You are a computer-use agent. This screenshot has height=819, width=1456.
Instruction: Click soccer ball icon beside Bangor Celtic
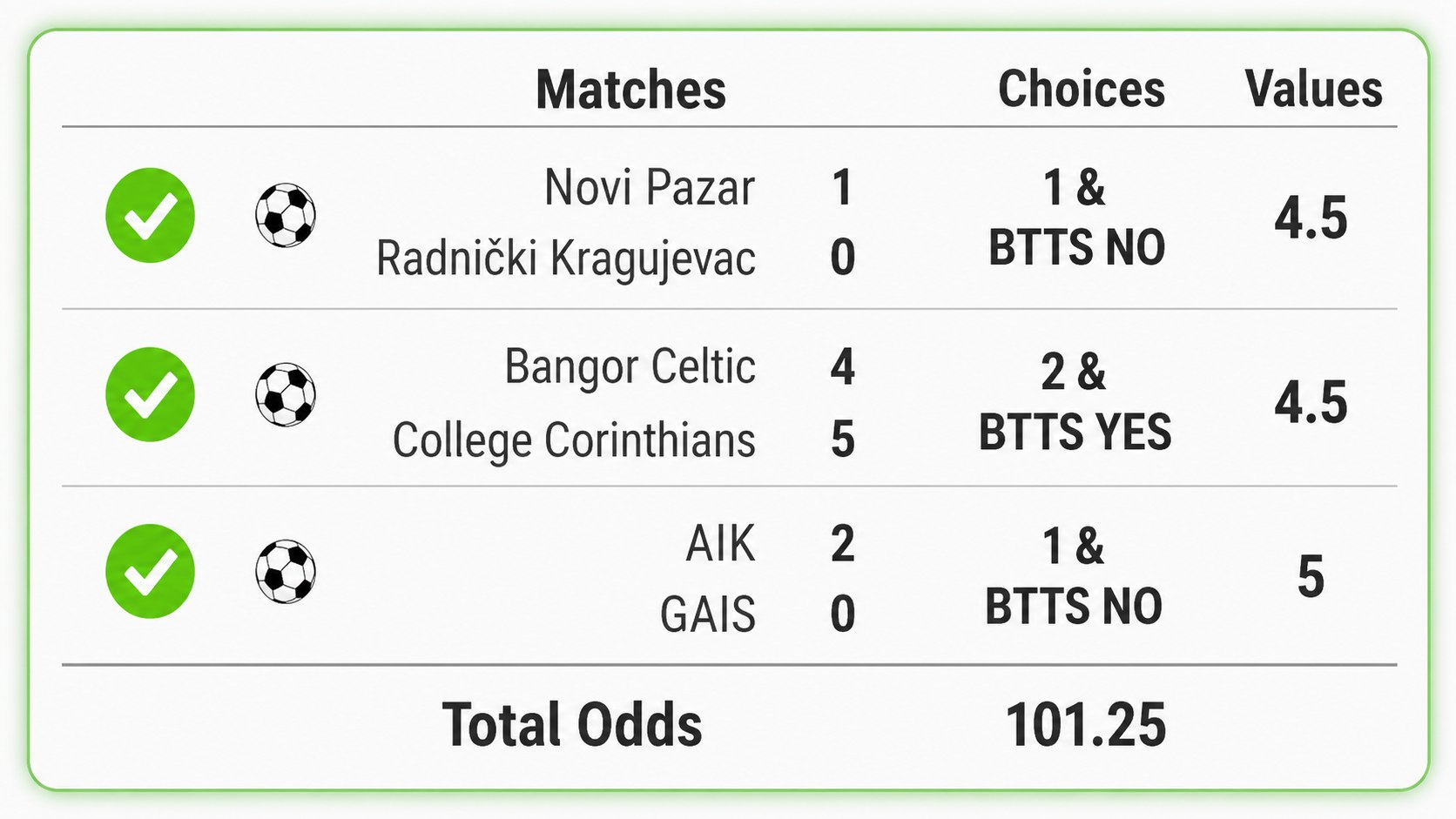click(286, 394)
